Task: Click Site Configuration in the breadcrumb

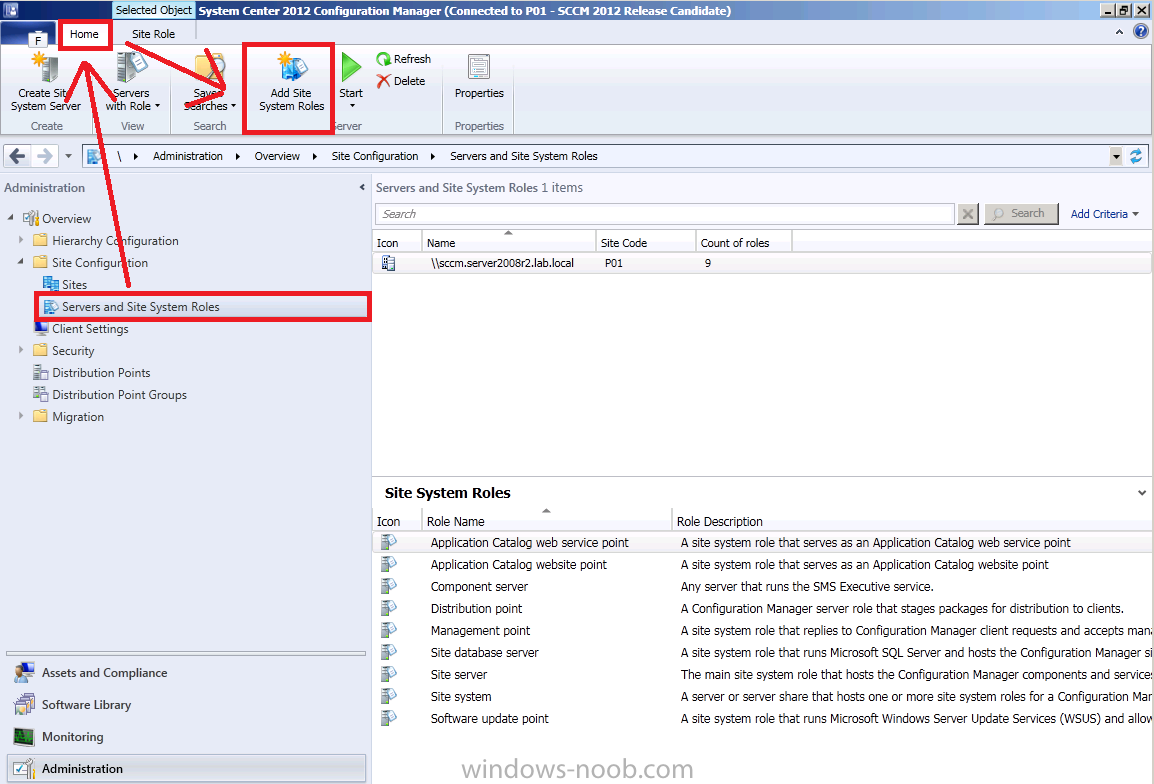Action: coord(375,156)
